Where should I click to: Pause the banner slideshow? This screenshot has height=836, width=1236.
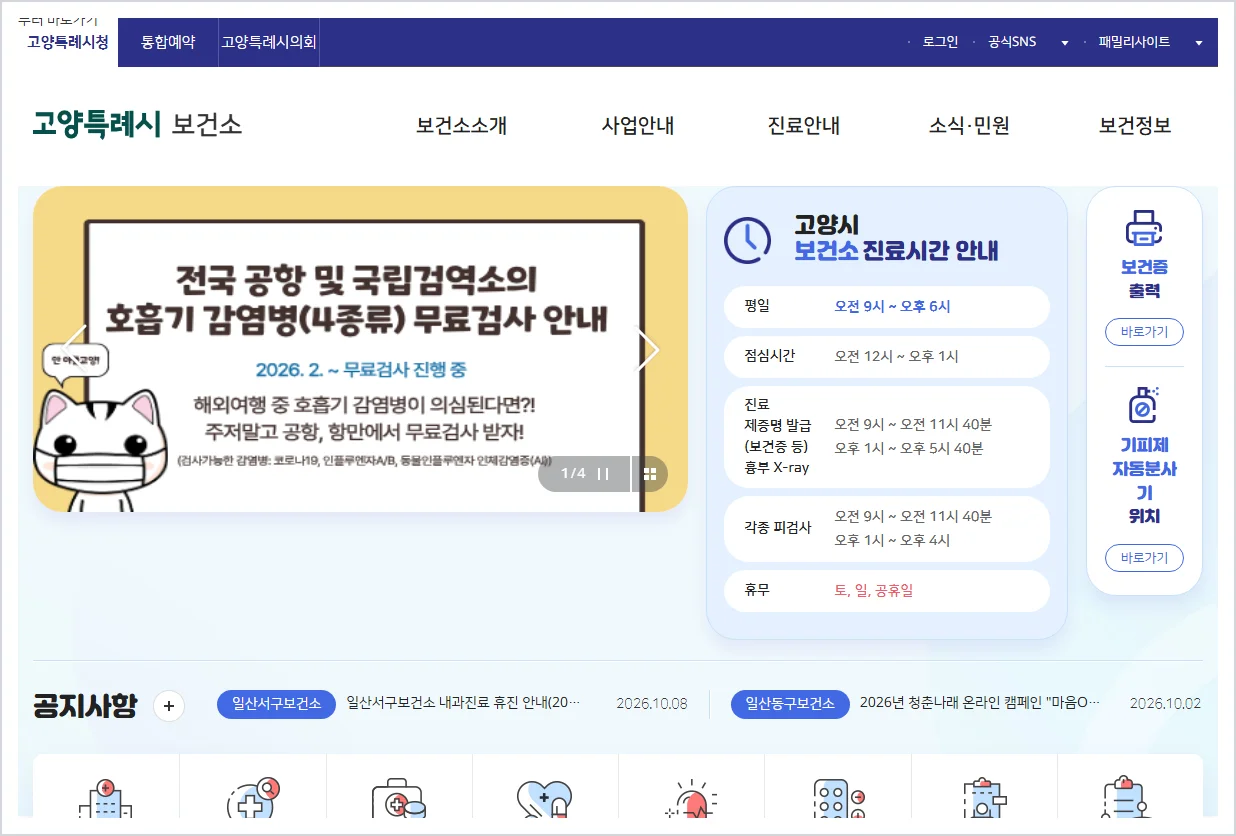pyautogui.click(x=603, y=474)
